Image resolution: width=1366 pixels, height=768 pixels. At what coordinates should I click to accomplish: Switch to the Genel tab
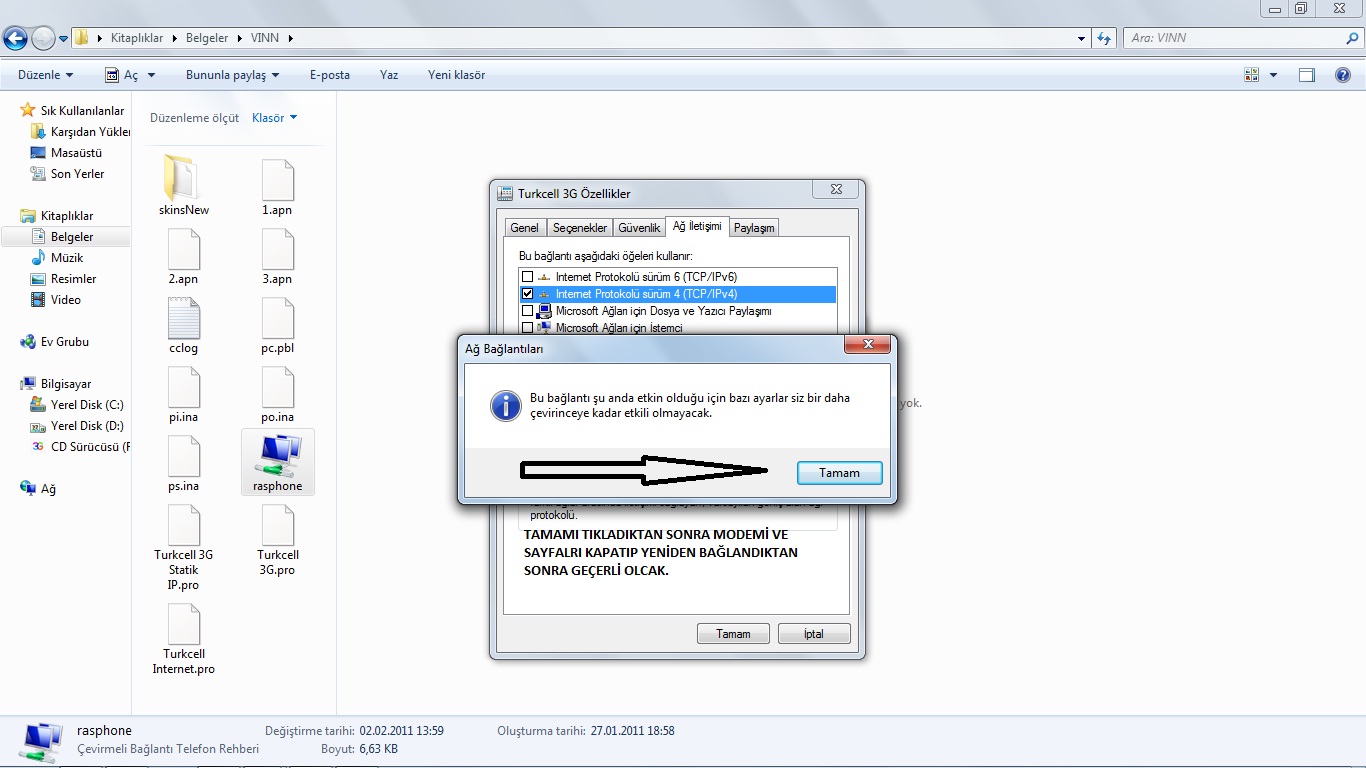coord(525,228)
